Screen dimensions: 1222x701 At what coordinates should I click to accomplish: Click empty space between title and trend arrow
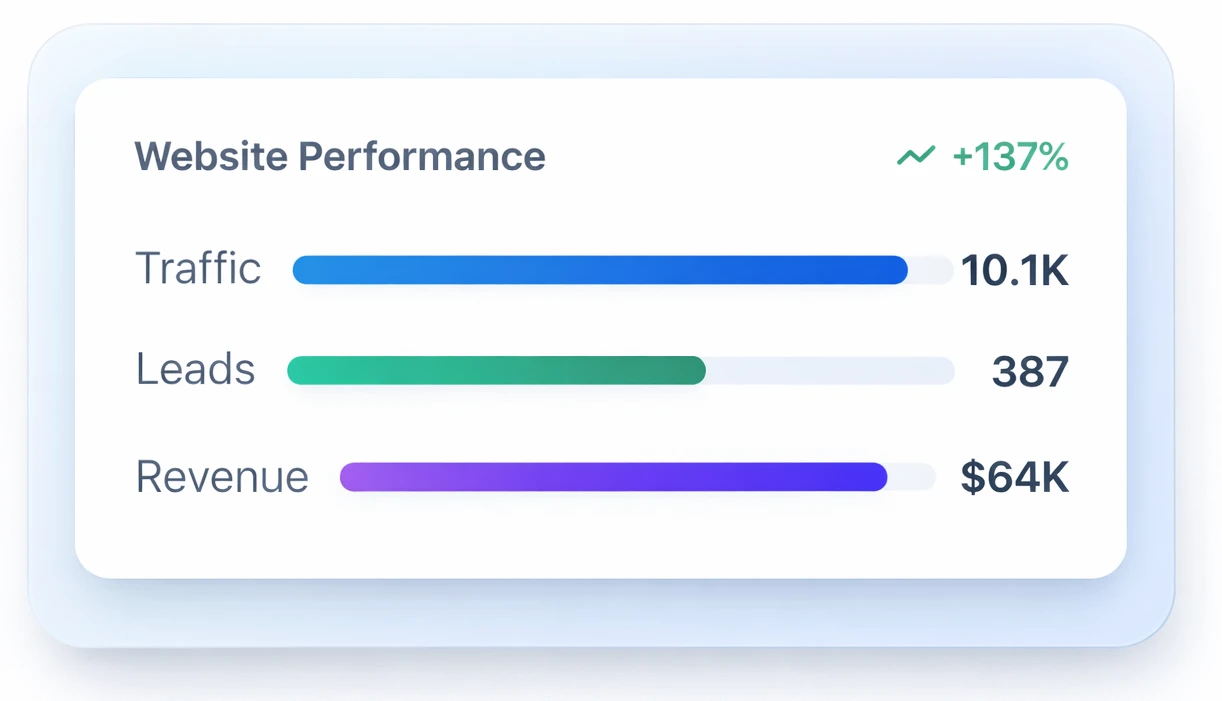(x=720, y=157)
